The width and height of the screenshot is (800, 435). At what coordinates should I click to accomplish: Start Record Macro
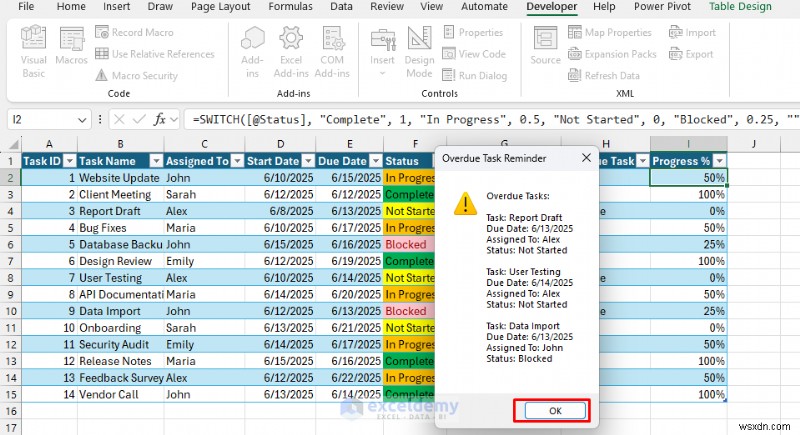pyautogui.click(x=134, y=32)
